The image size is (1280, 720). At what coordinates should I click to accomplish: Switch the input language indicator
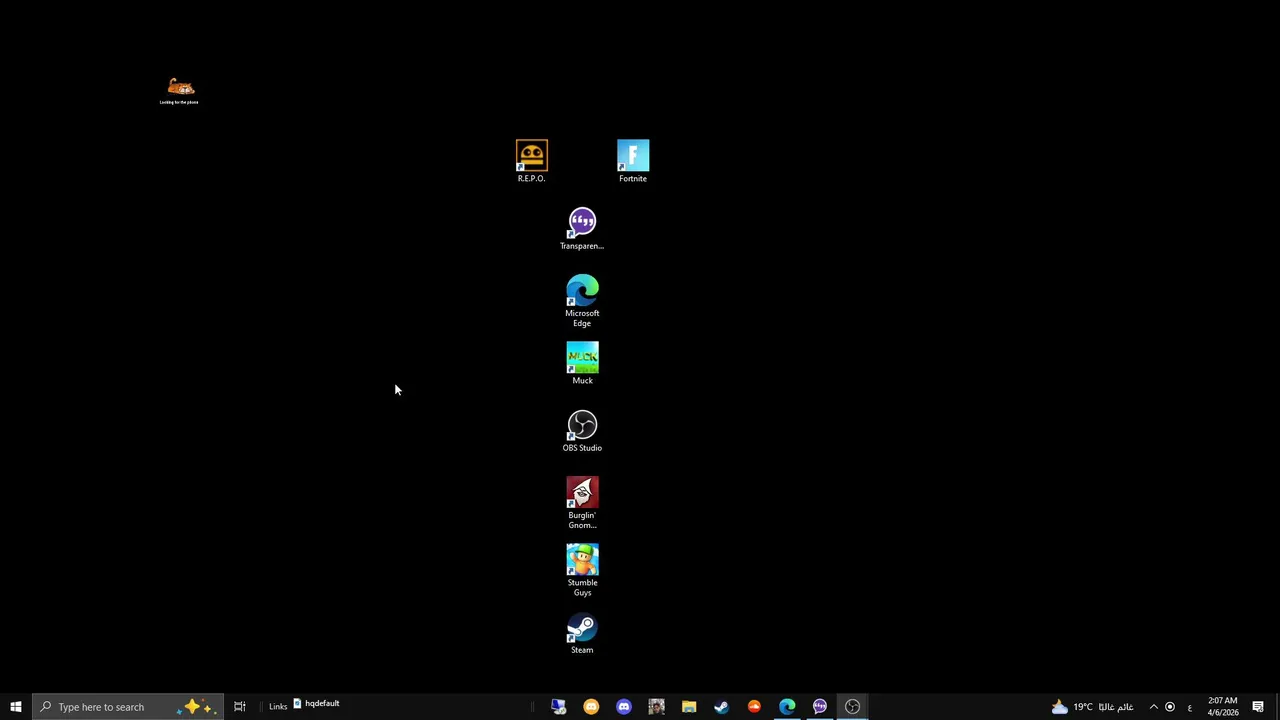coord(1189,707)
